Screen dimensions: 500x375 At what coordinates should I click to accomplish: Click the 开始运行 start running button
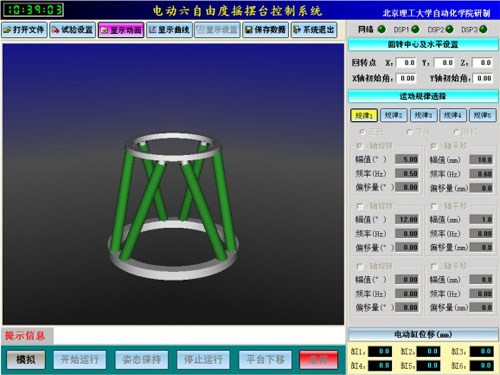click(80, 360)
